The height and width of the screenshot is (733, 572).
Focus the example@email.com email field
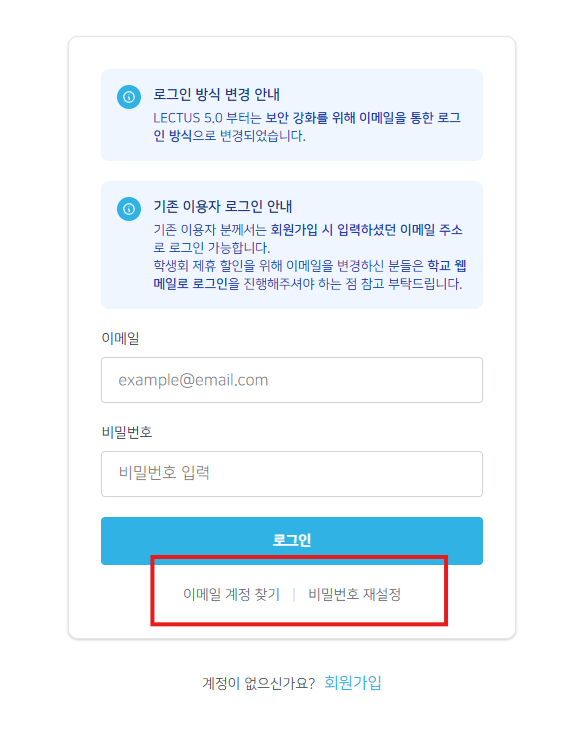click(292, 380)
